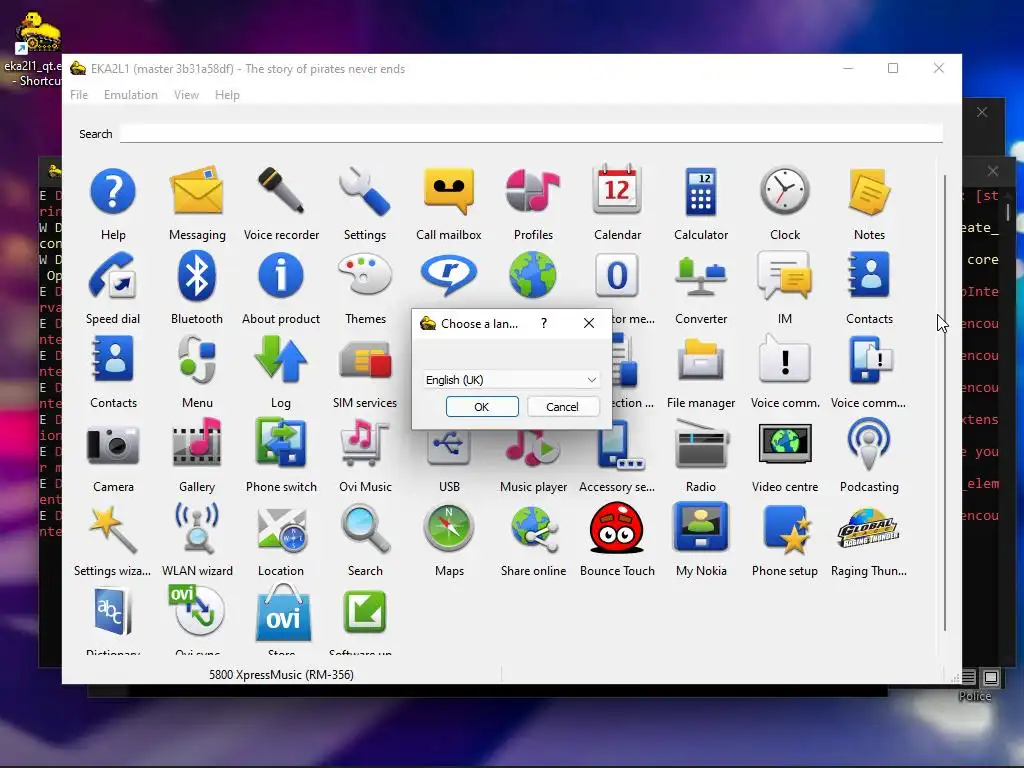1024x768 pixels.
Task: Launch the Call mailbox app
Action: coord(449,191)
